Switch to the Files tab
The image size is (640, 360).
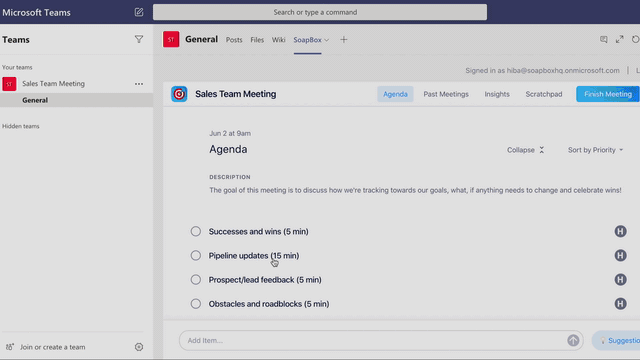(257, 40)
